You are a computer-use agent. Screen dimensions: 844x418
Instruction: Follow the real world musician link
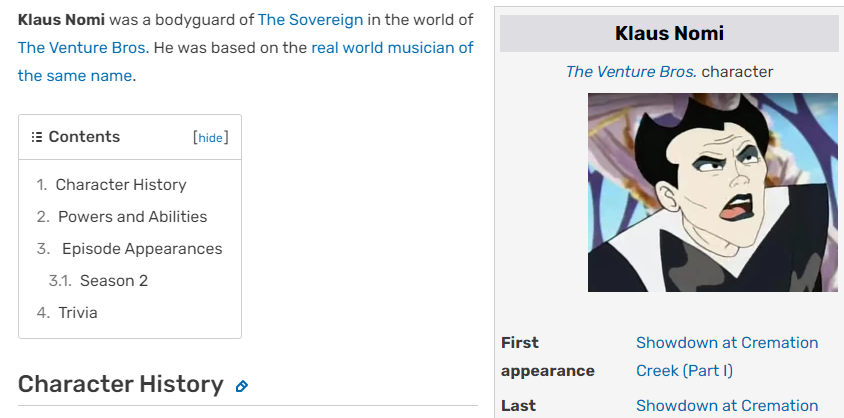(392, 47)
